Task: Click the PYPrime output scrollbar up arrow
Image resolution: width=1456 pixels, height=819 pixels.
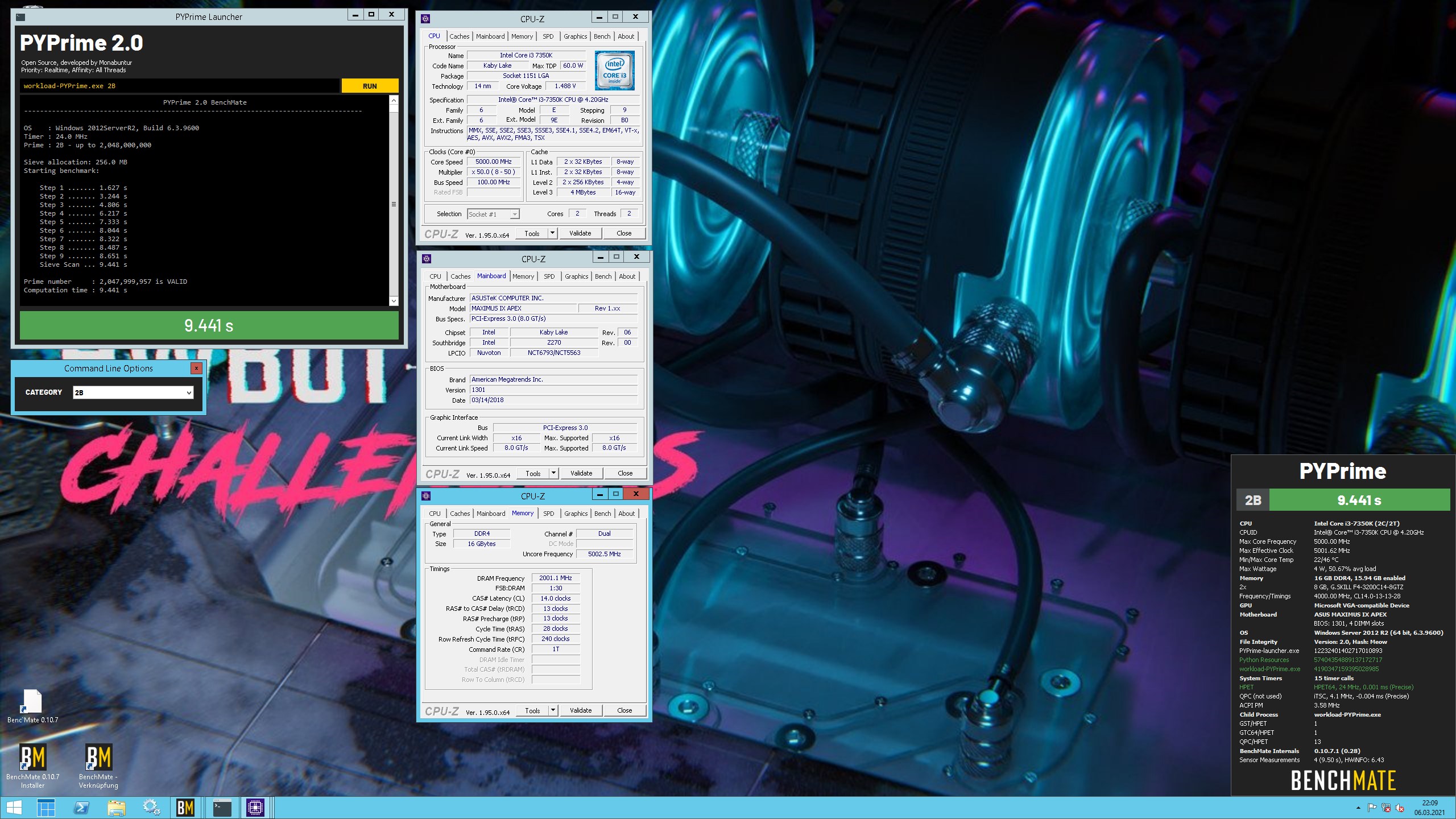Action: pyautogui.click(x=394, y=100)
